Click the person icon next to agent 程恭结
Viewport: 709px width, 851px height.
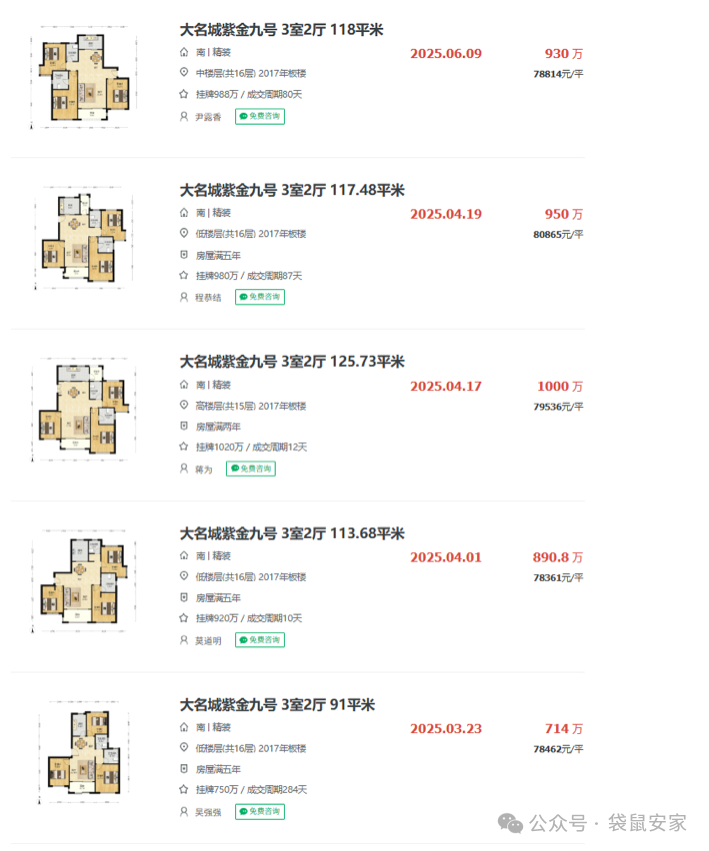pos(183,297)
